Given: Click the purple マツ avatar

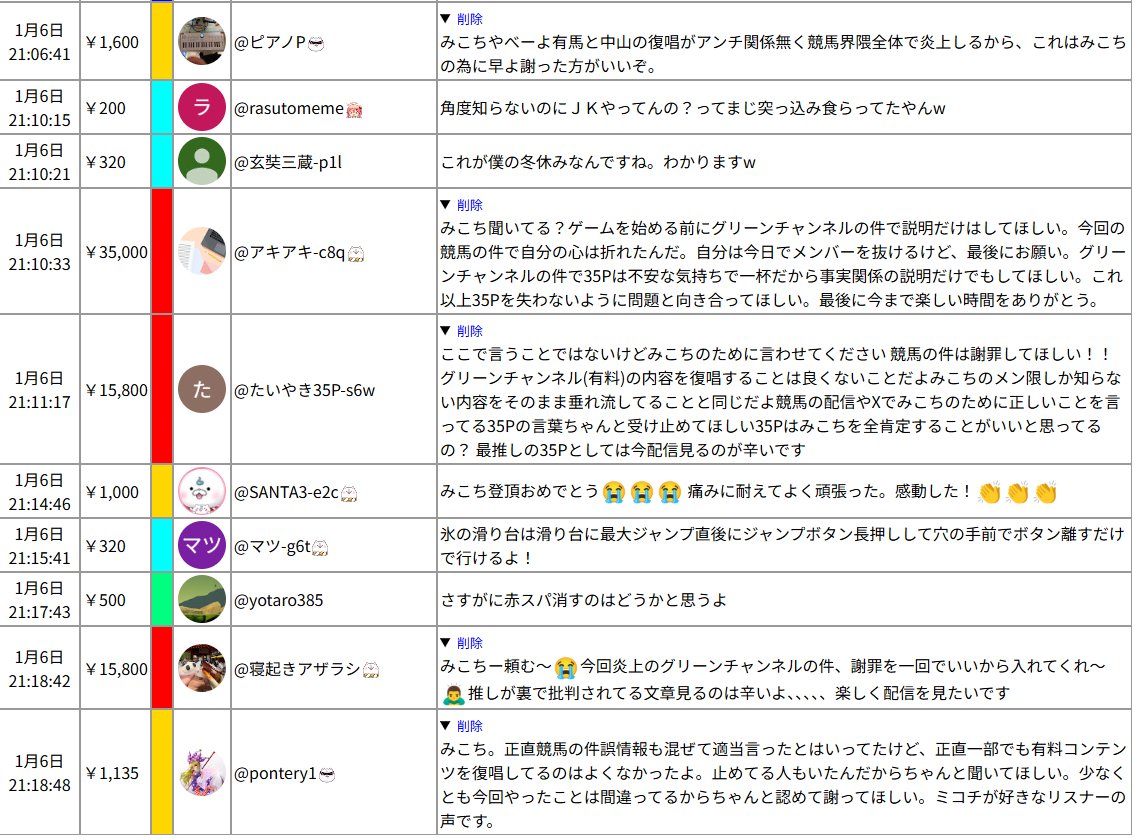Looking at the screenshot, I should pos(201,546).
